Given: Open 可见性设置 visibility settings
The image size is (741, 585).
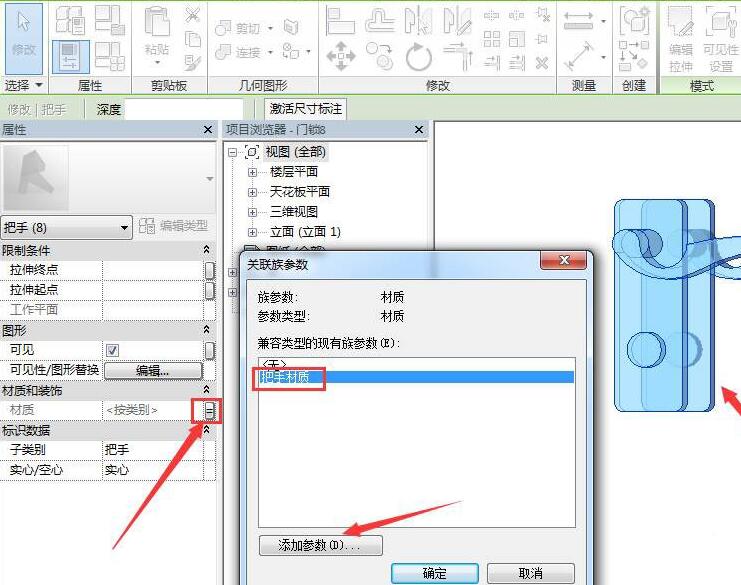Looking at the screenshot, I should tap(721, 39).
